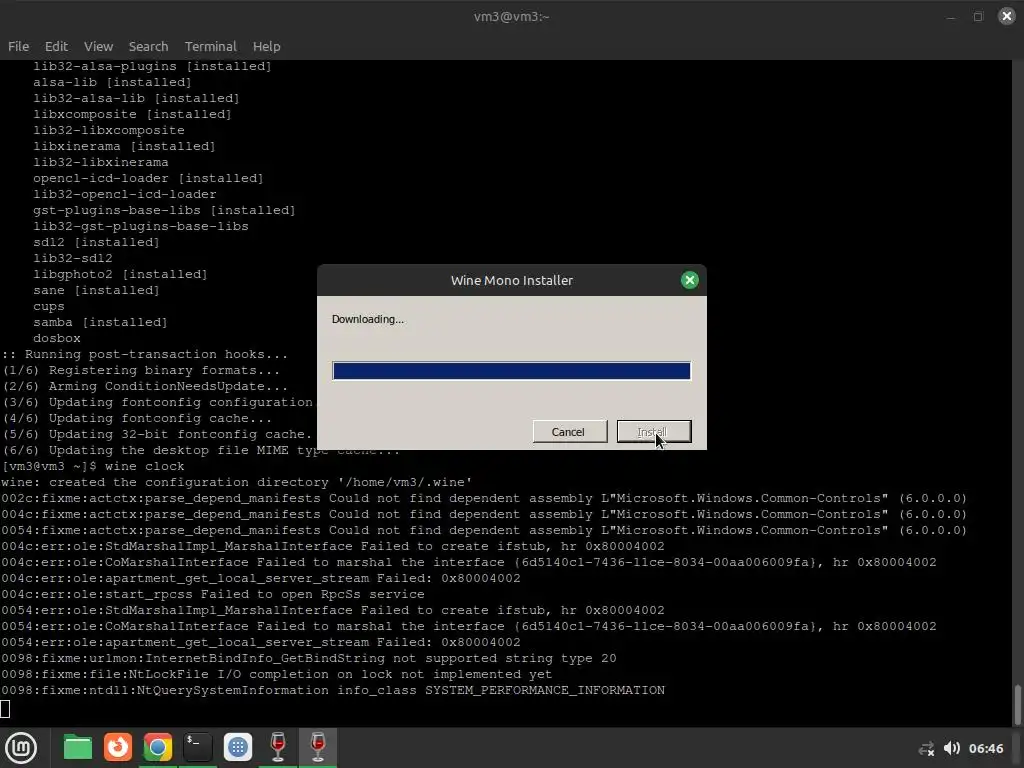Switch to the Terminal taskbar icon

(198, 747)
